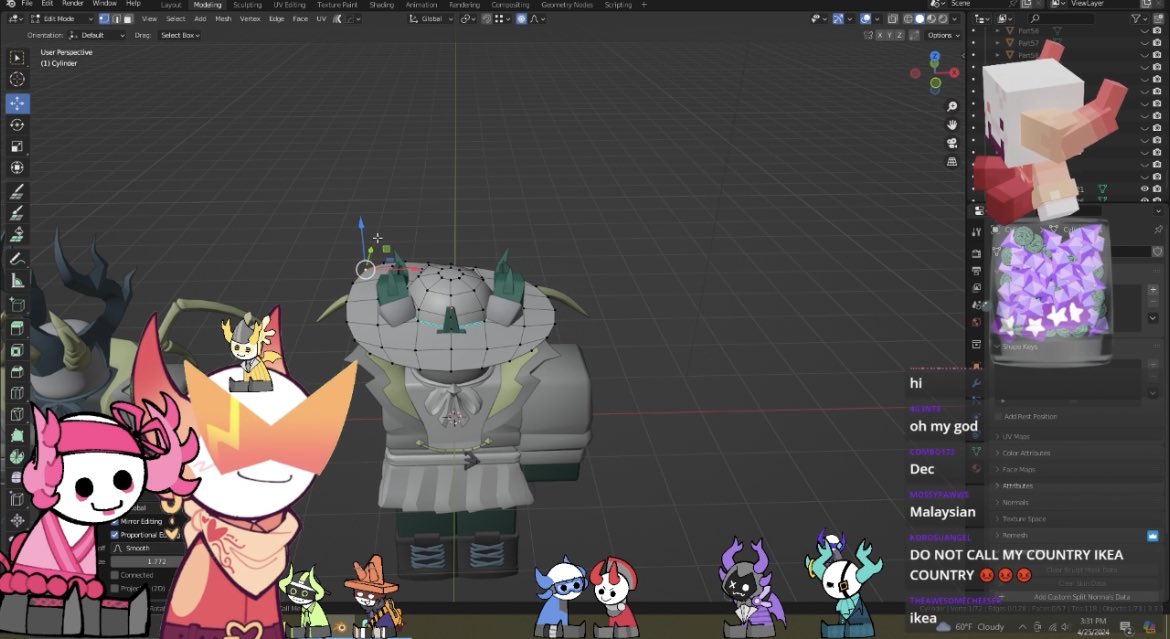Image resolution: width=1170 pixels, height=639 pixels.
Task: Open the Object Data green triangle tab
Action: tap(976, 451)
